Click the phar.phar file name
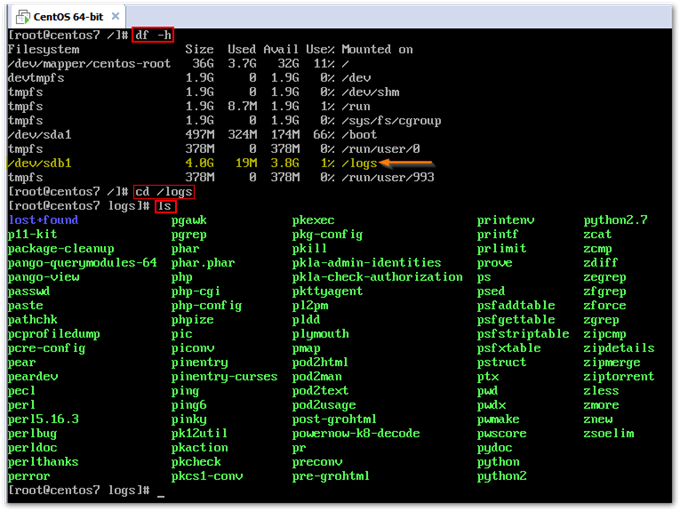The image size is (680, 511). click(203, 263)
